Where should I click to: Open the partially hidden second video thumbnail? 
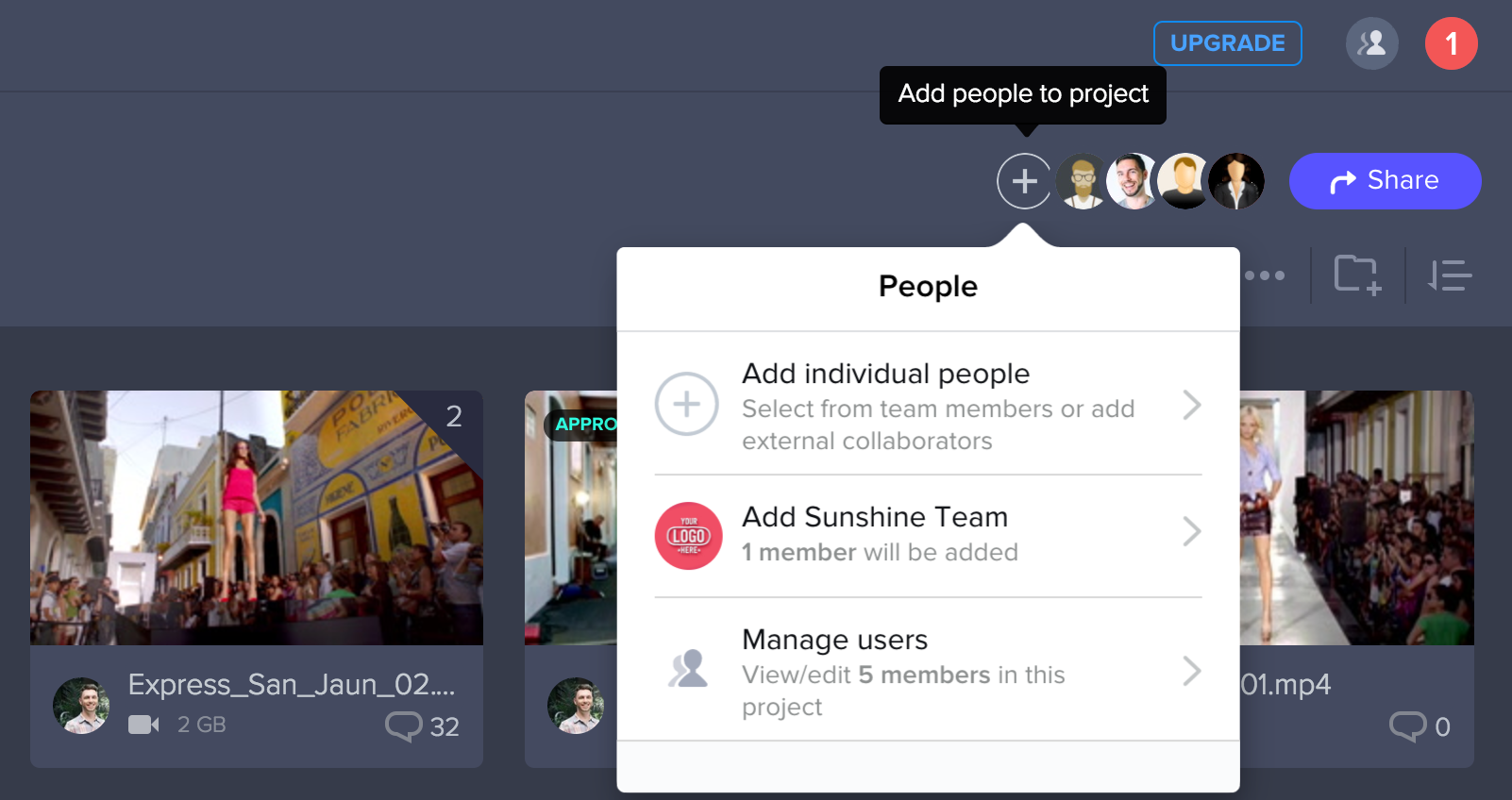tap(571, 518)
